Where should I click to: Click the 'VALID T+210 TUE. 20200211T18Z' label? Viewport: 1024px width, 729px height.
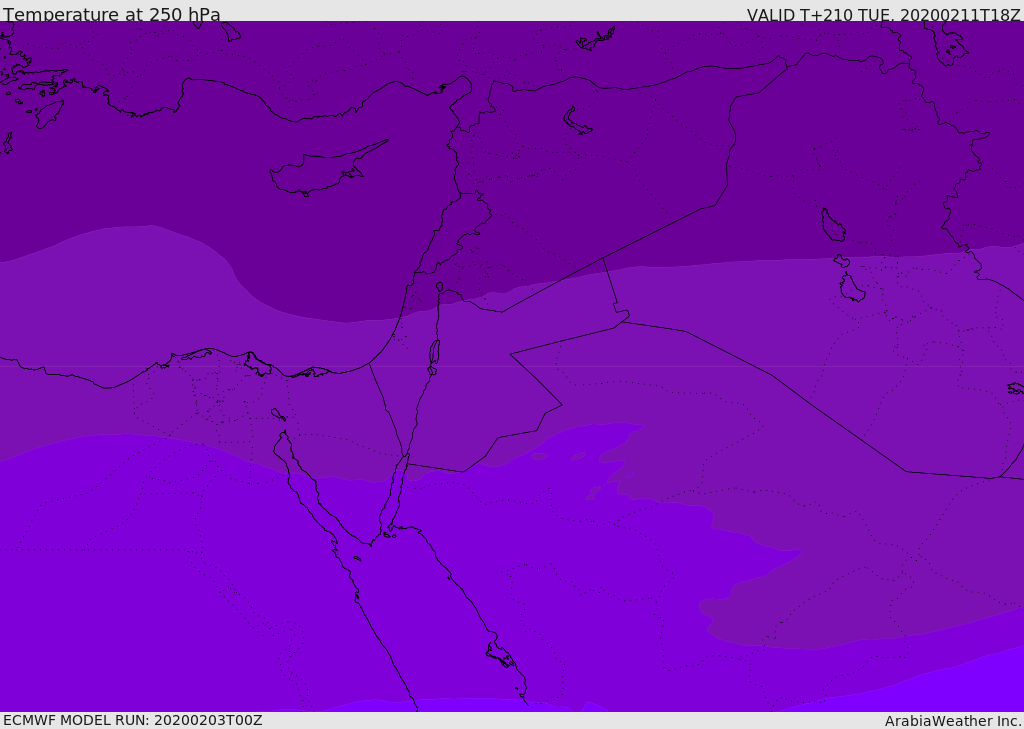[x=884, y=14]
